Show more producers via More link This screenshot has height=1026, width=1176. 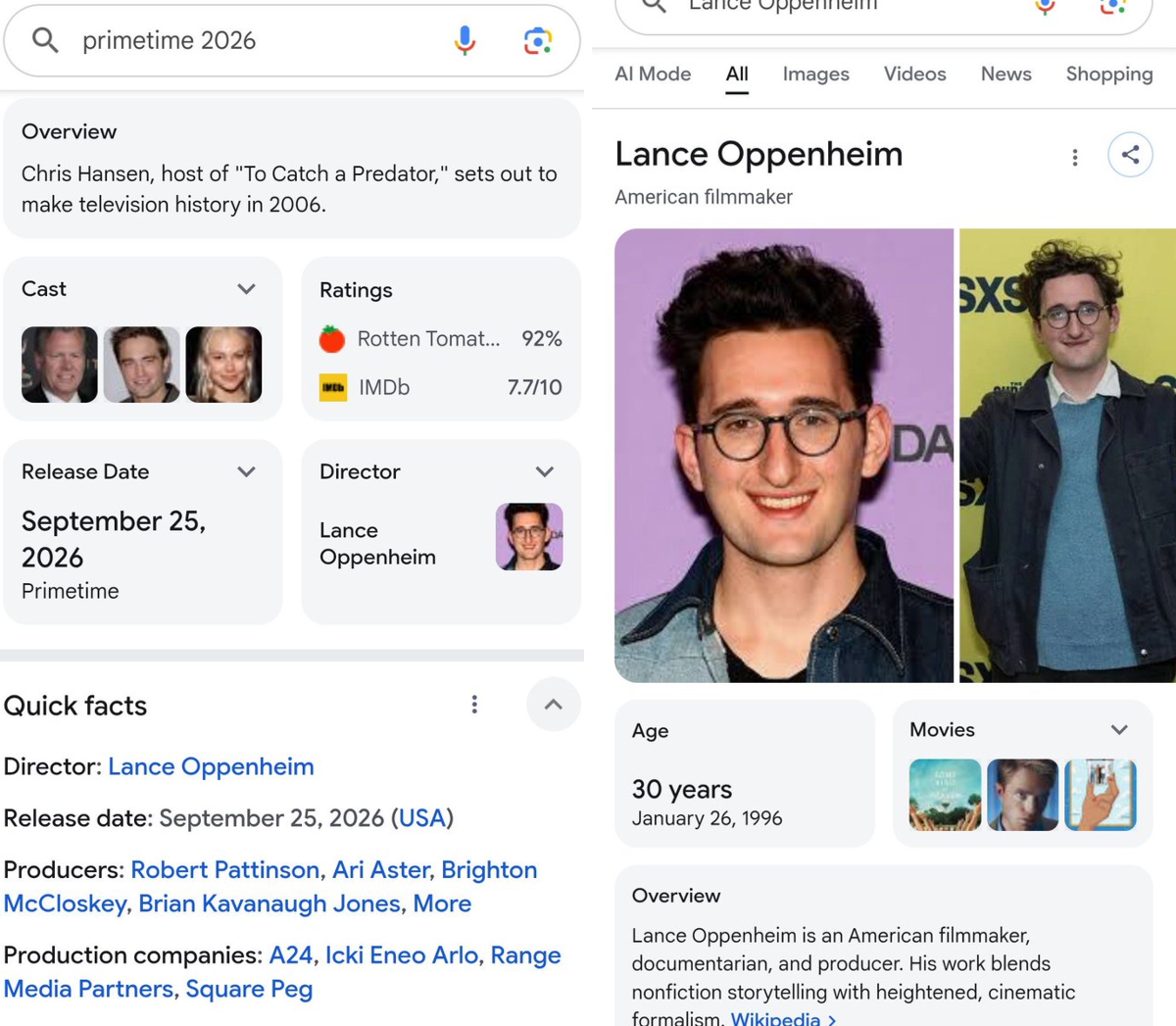(442, 904)
